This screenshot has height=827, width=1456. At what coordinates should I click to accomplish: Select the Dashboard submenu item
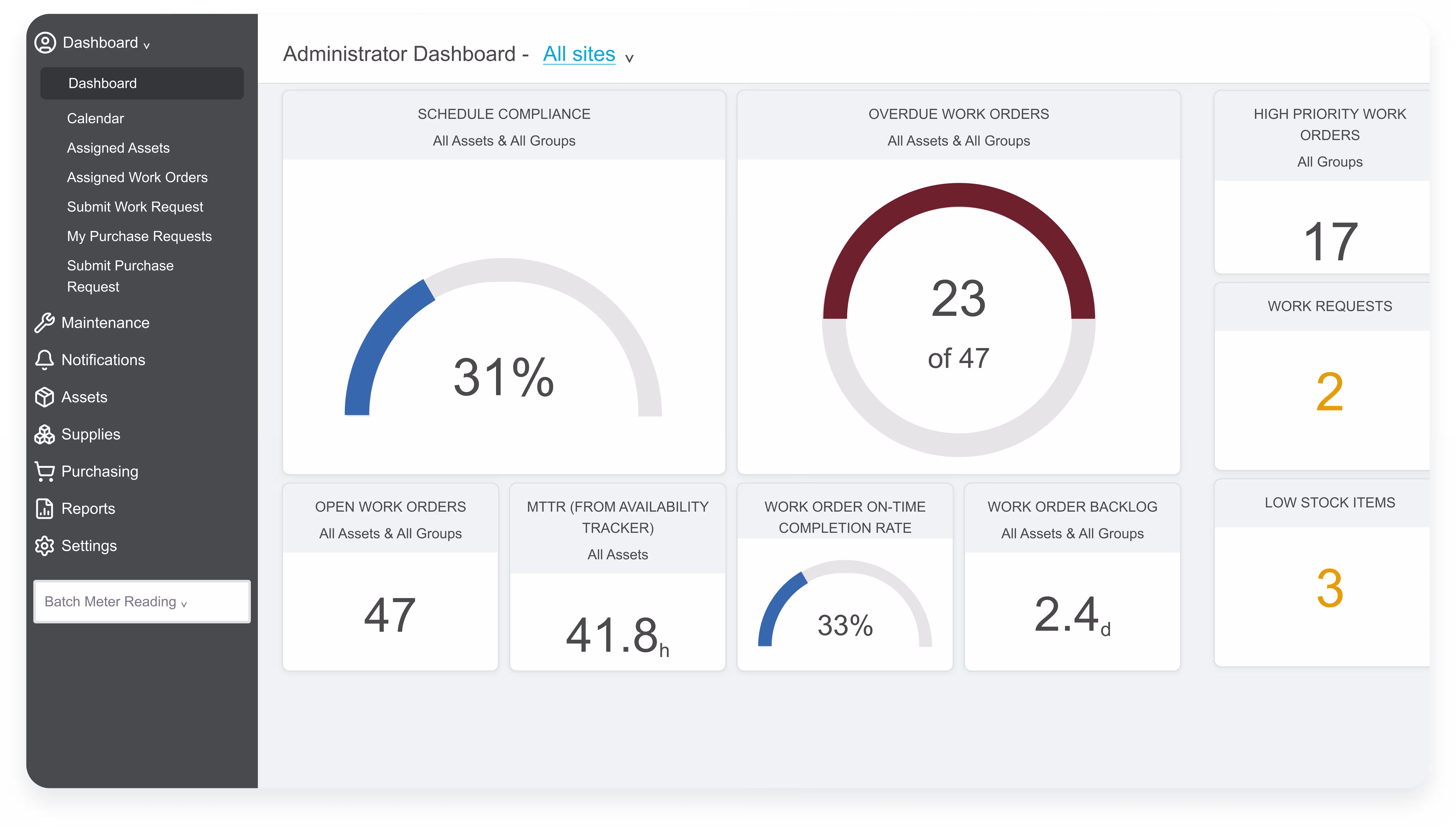142,84
